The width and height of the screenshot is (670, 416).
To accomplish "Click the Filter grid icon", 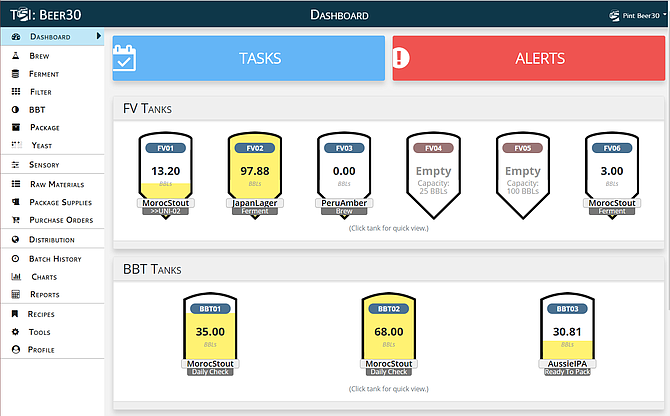I will [x=16, y=92].
